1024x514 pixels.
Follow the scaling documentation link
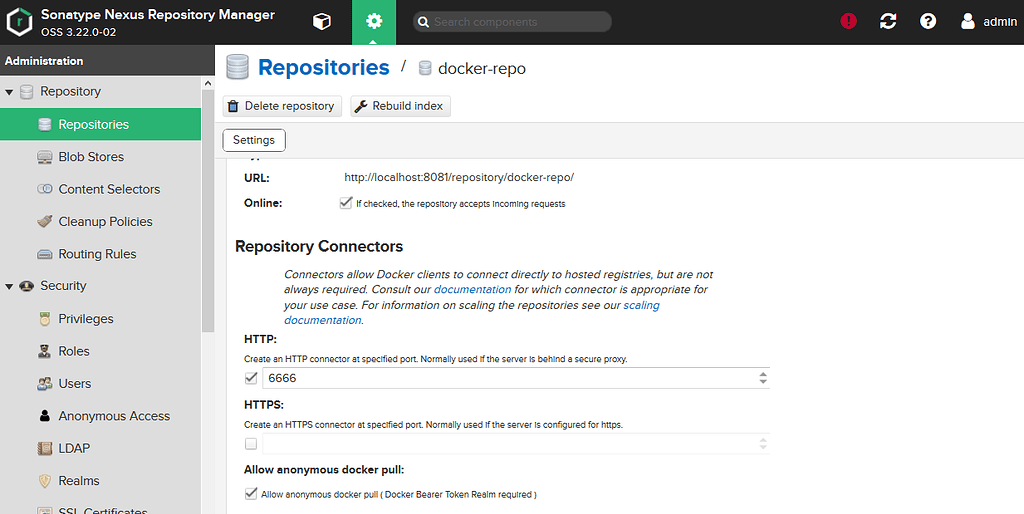click(641, 305)
